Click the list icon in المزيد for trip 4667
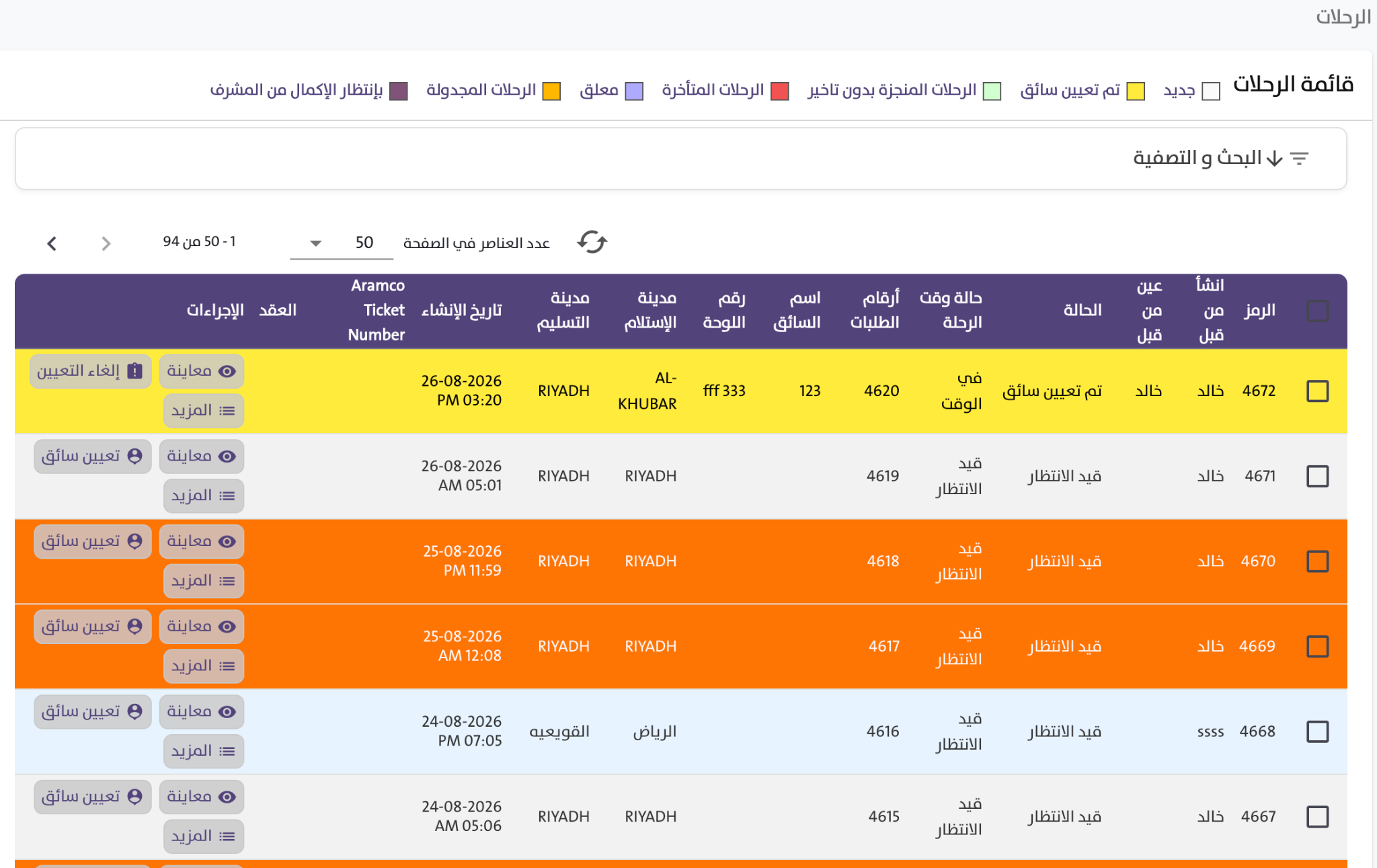The image size is (1377, 868). click(227, 836)
